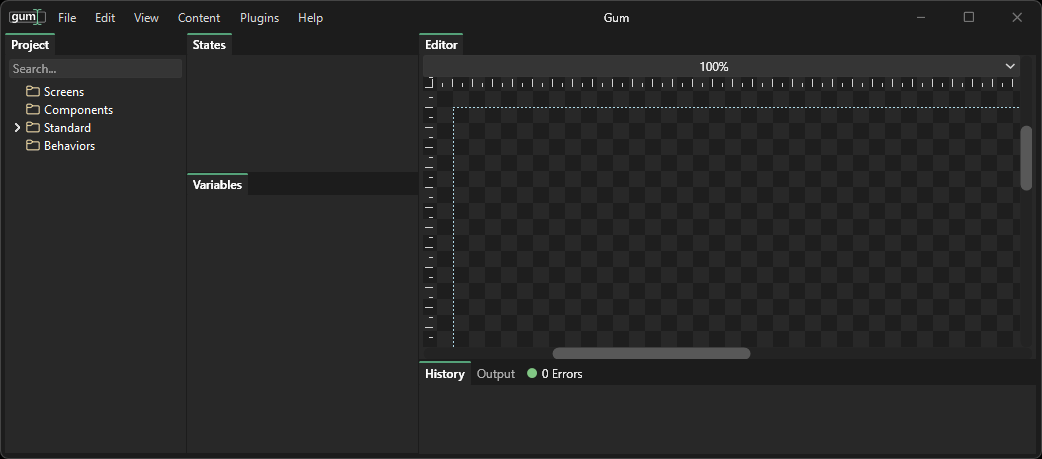Click the Project search field

tap(95, 69)
